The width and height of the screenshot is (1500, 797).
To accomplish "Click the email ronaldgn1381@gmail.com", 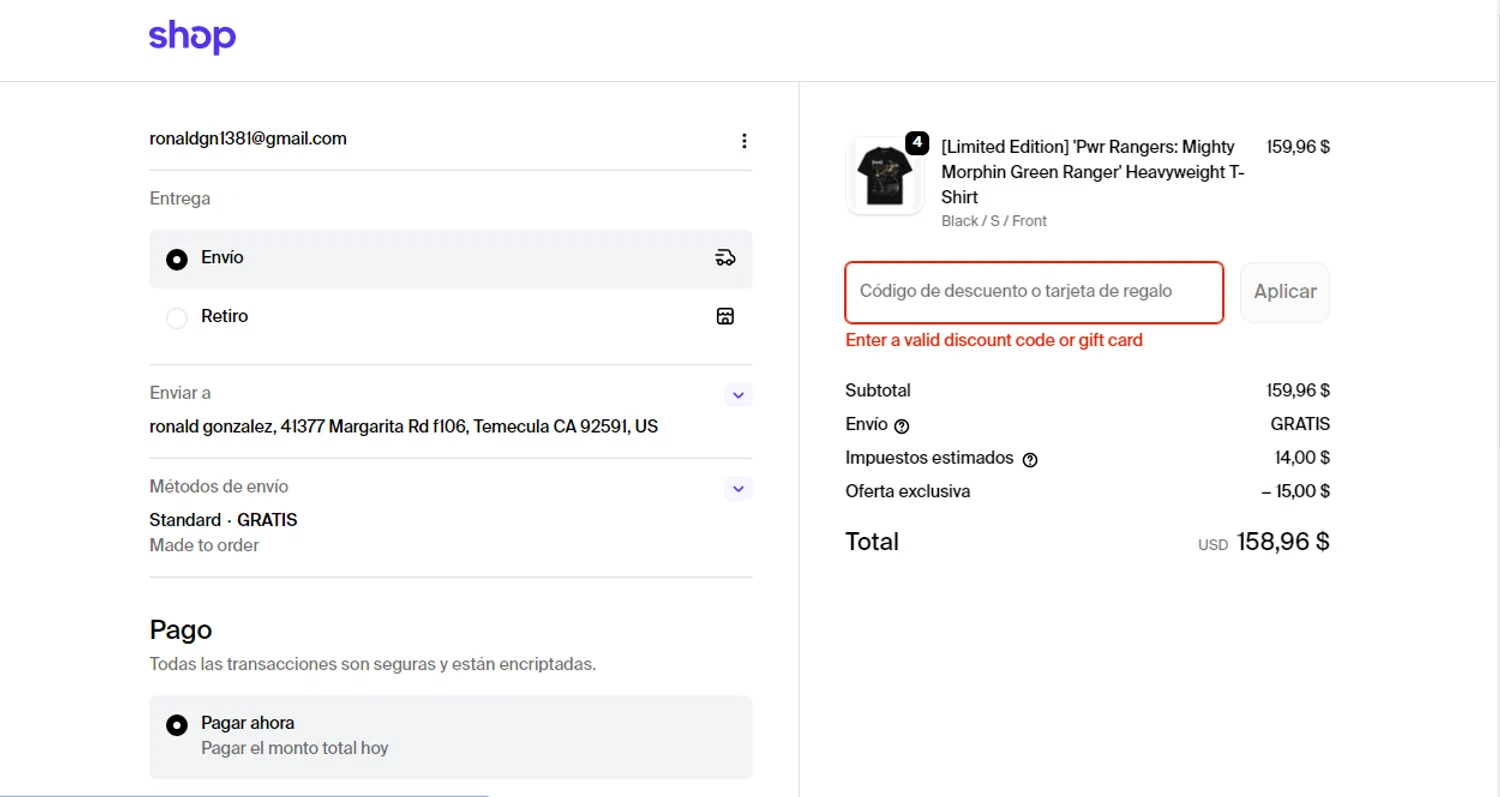I will pos(248,139).
